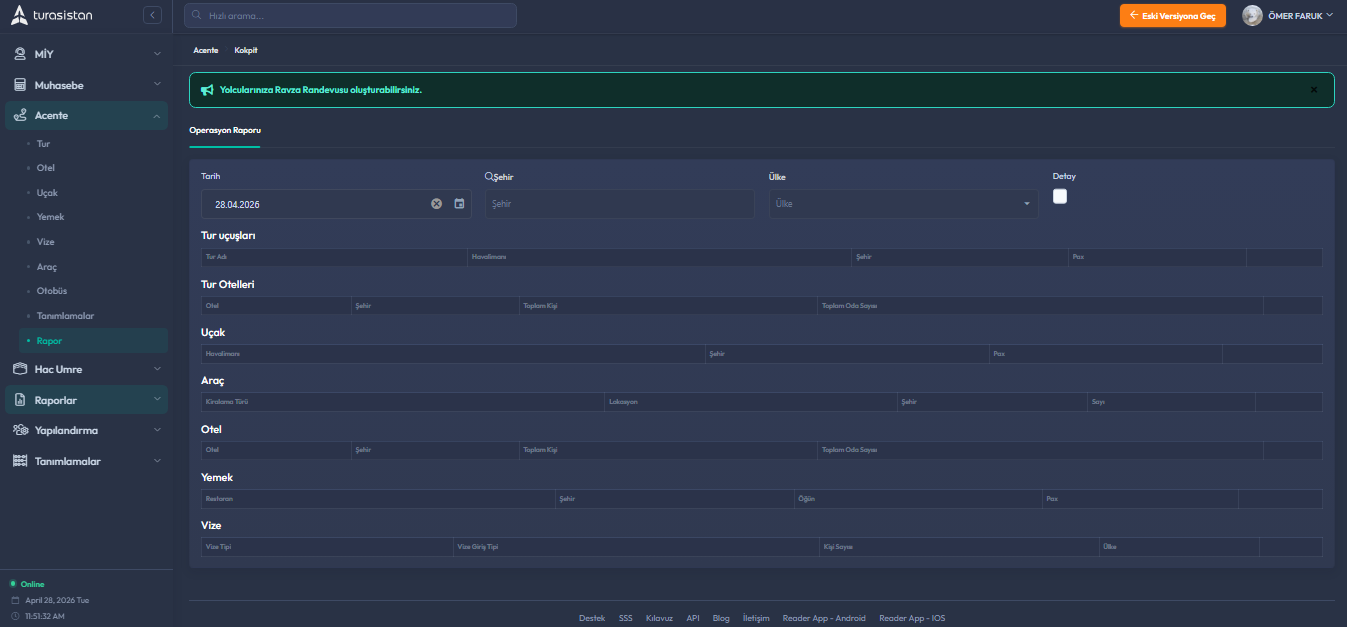Open the Otel item under Acente

click(45, 168)
